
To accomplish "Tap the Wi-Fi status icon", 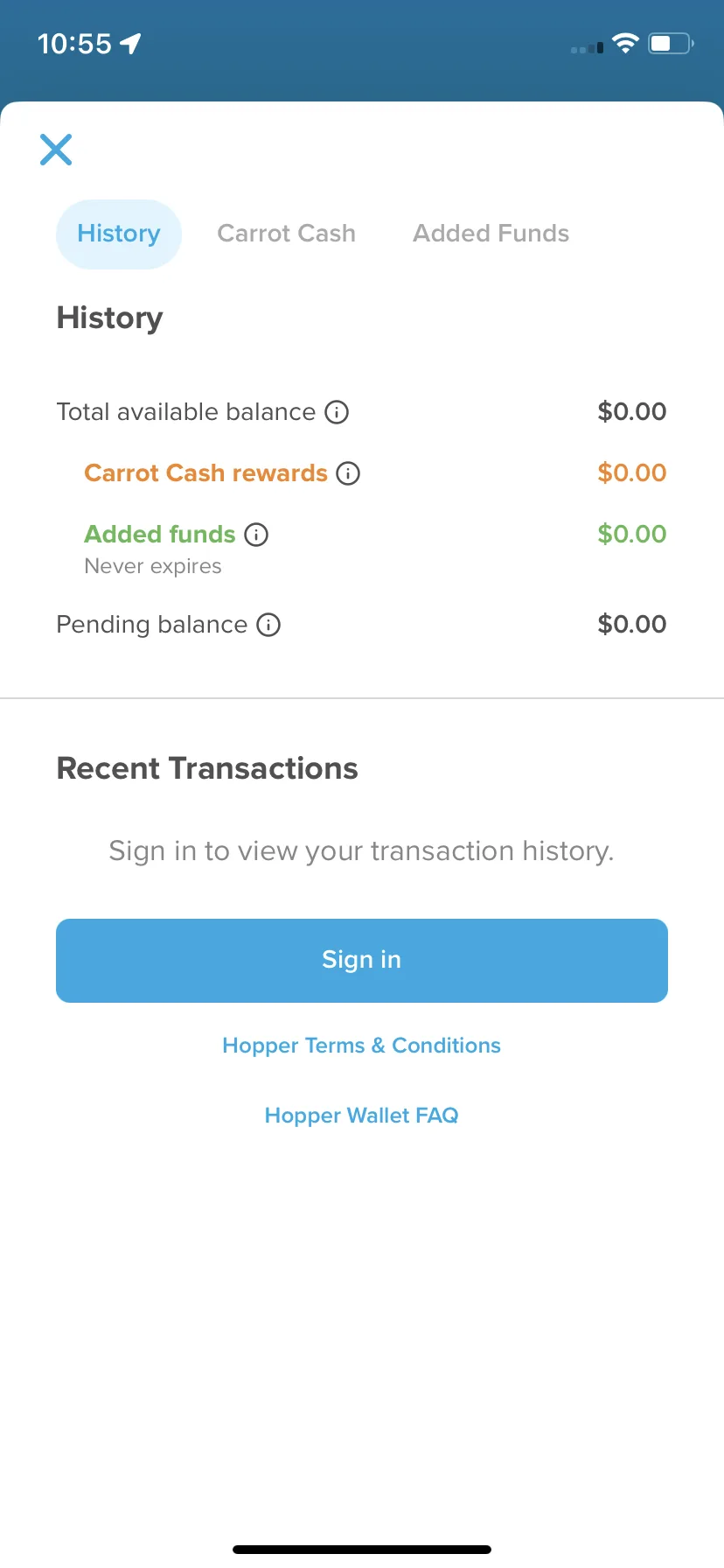I will (x=625, y=44).
